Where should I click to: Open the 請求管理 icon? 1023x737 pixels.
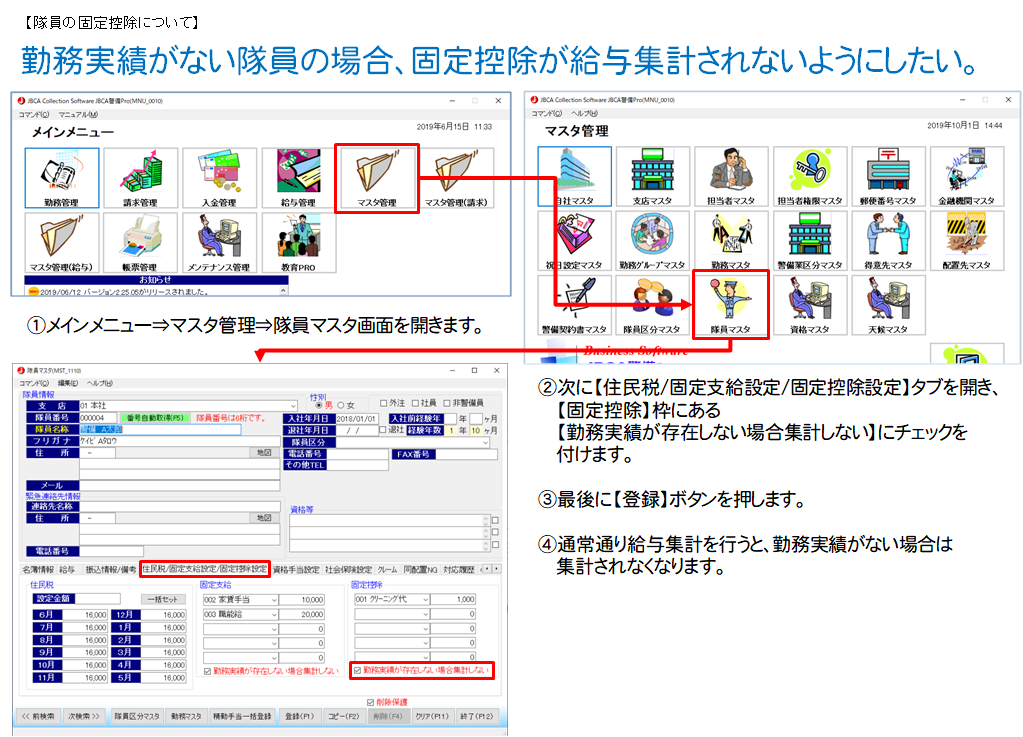click(x=141, y=178)
